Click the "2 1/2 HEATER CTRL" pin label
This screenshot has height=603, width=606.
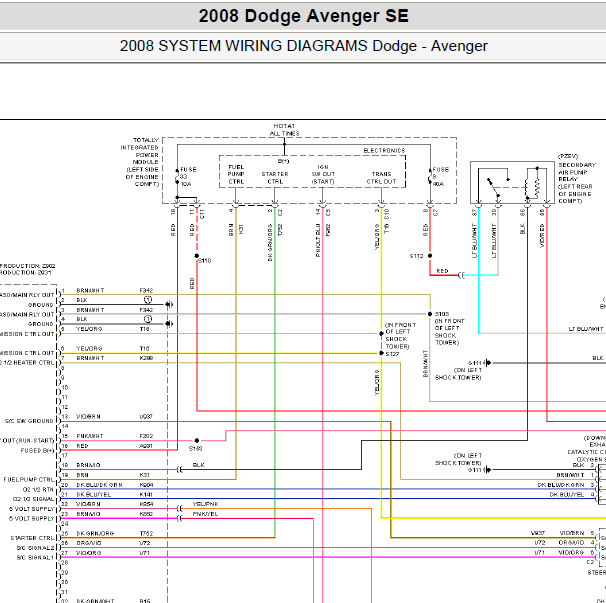click(x=27, y=363)
